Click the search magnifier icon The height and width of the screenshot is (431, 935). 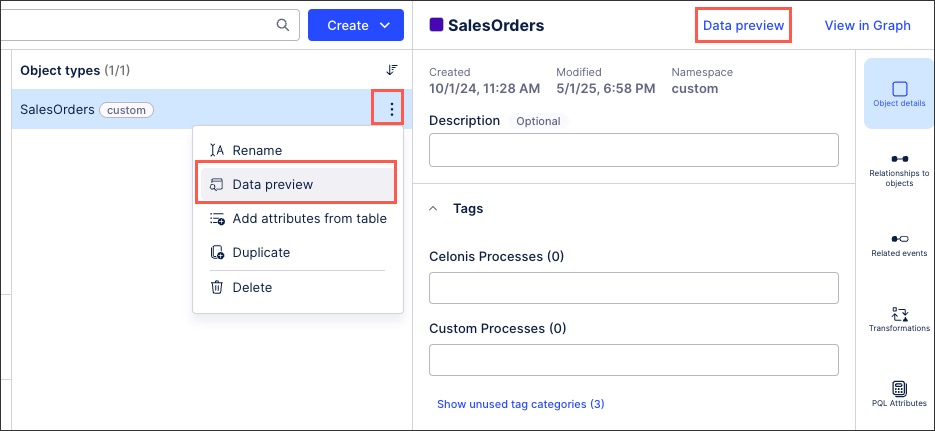click(283, 25)
